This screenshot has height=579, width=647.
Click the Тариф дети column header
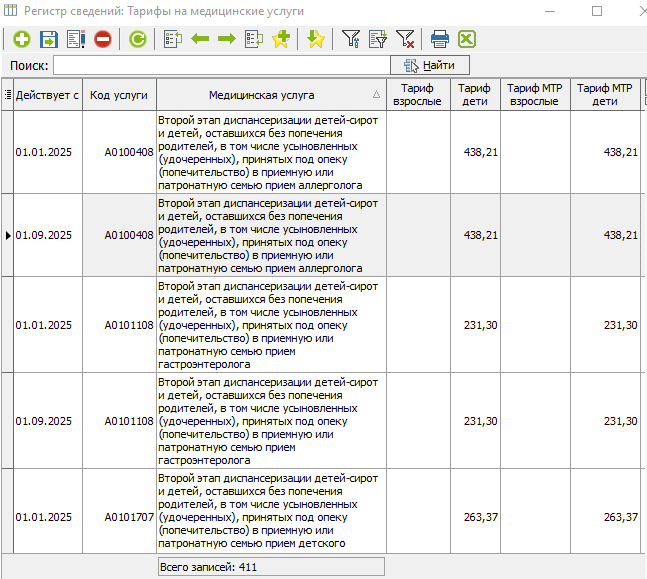pyautogui.click(x=474, y=95)
